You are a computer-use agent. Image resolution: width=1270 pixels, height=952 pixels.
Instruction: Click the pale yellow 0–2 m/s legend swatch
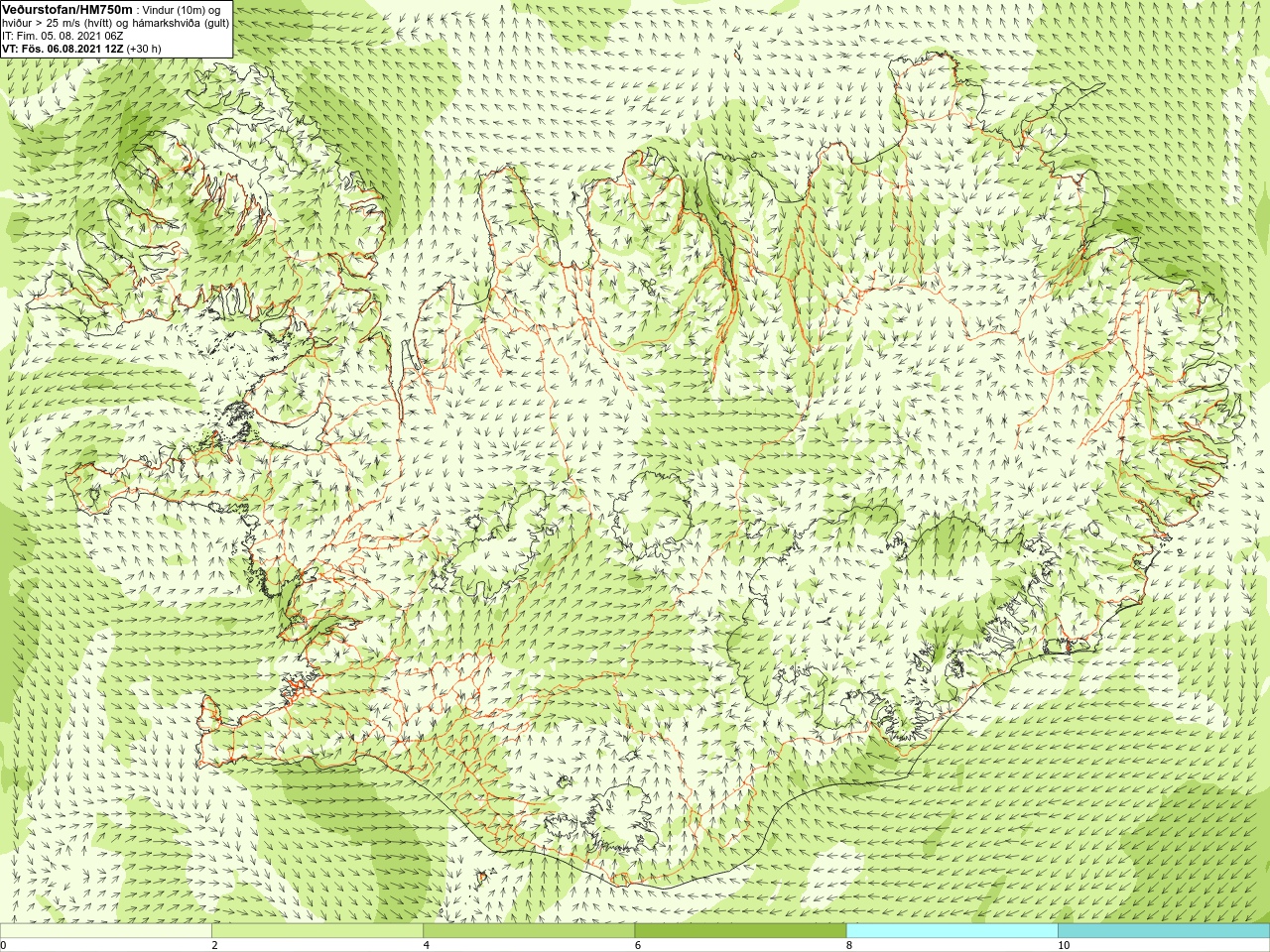coord(106,931)
